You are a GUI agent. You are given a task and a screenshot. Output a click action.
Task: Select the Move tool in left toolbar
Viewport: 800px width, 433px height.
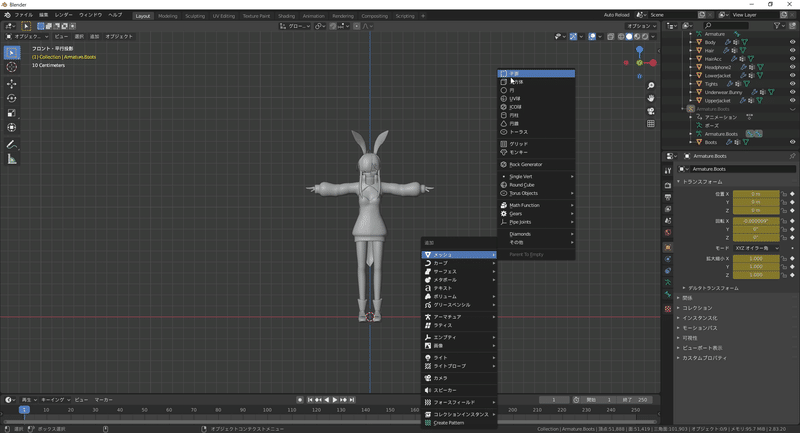(x=12, y=83)
